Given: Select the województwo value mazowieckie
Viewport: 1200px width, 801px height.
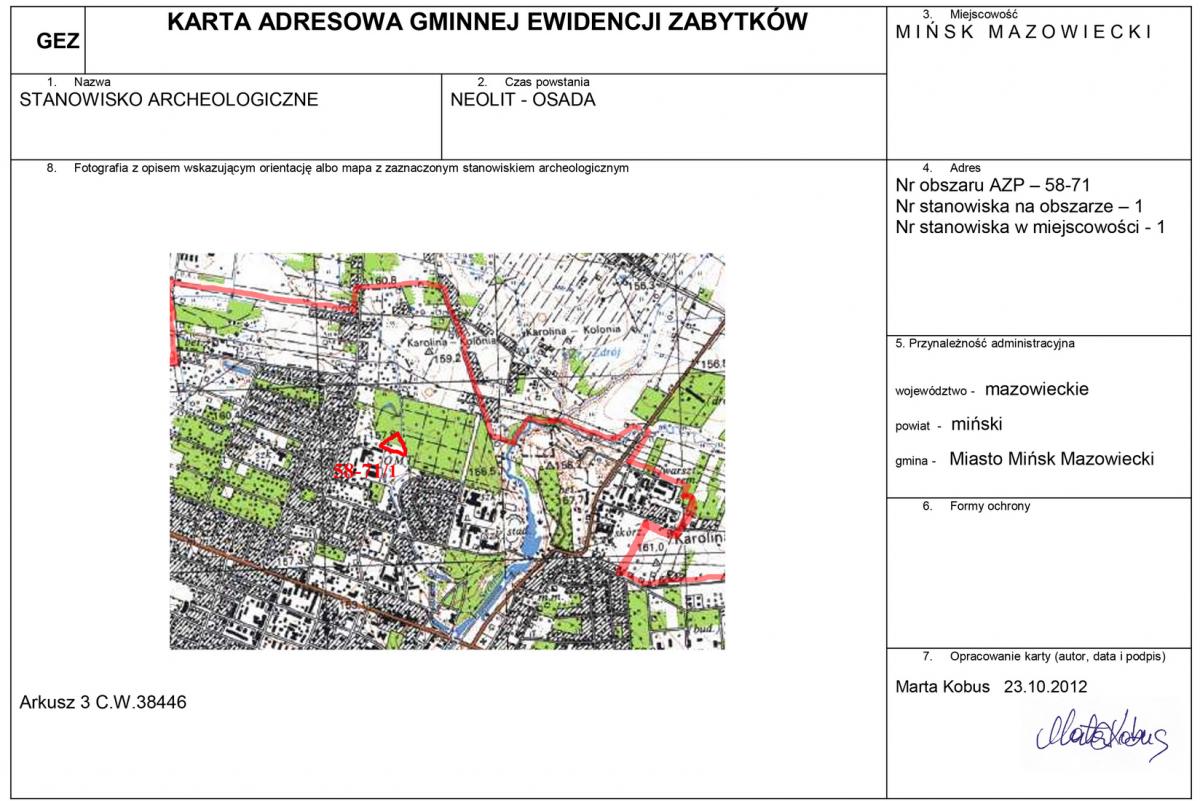Looking at the screenshot, I should pos(1036,389).
